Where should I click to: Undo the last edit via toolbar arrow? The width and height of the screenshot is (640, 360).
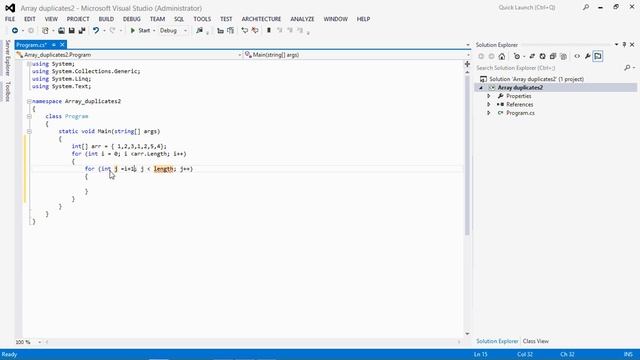tap(96, 31)
